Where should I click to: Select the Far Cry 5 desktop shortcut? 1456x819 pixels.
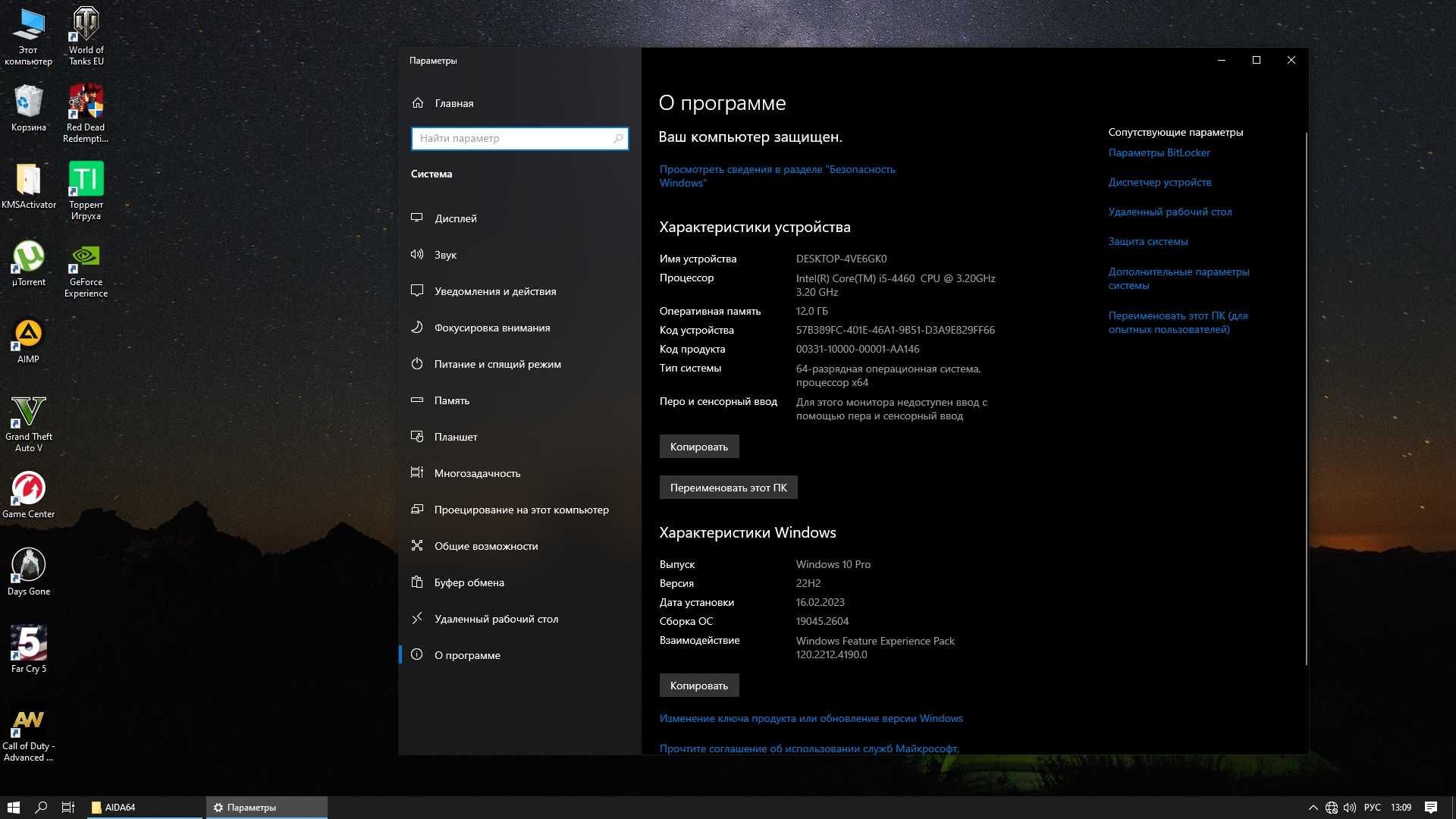(x=28, y=651)
